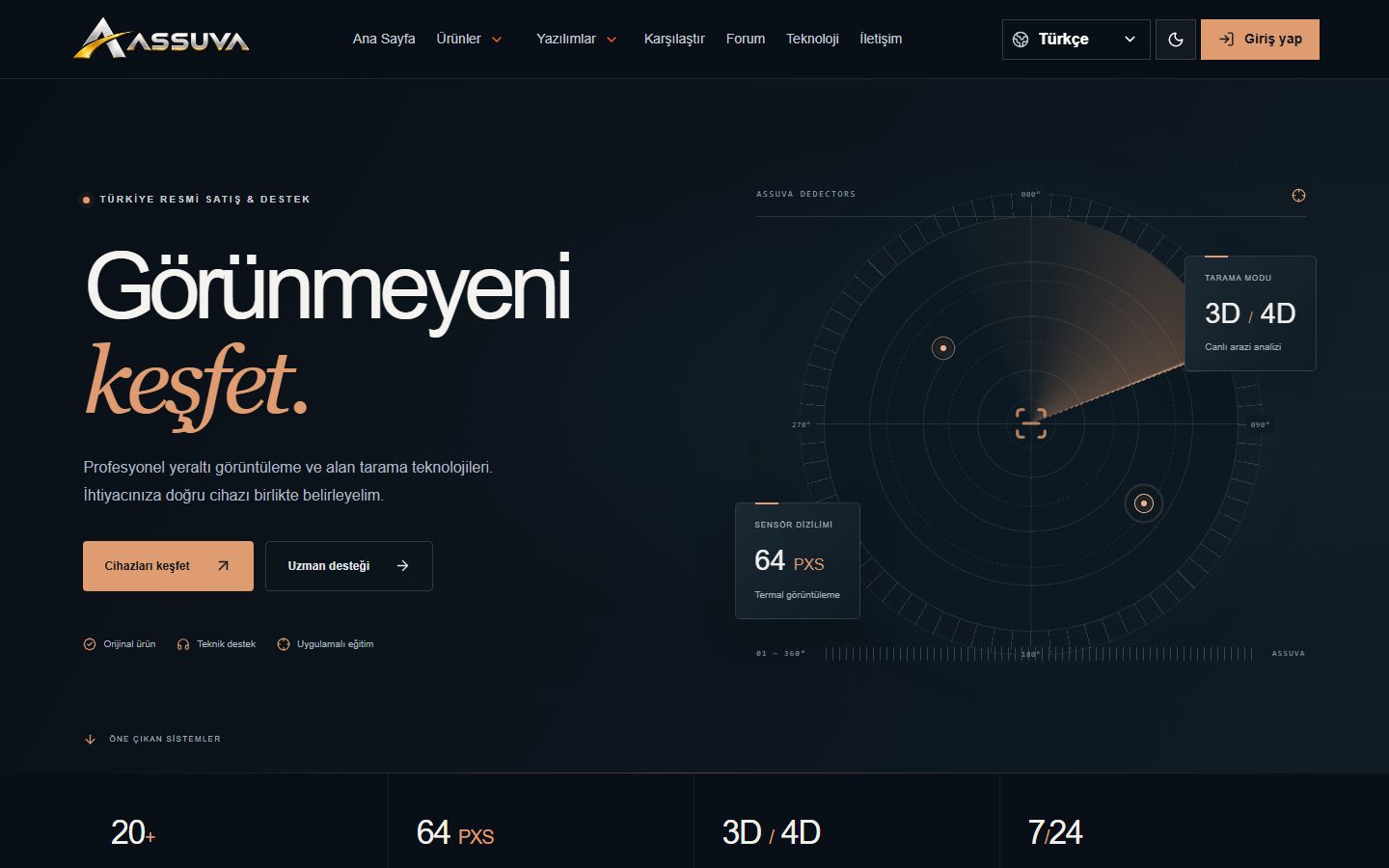Click the 20+ statistic

[x=133, y=832]
